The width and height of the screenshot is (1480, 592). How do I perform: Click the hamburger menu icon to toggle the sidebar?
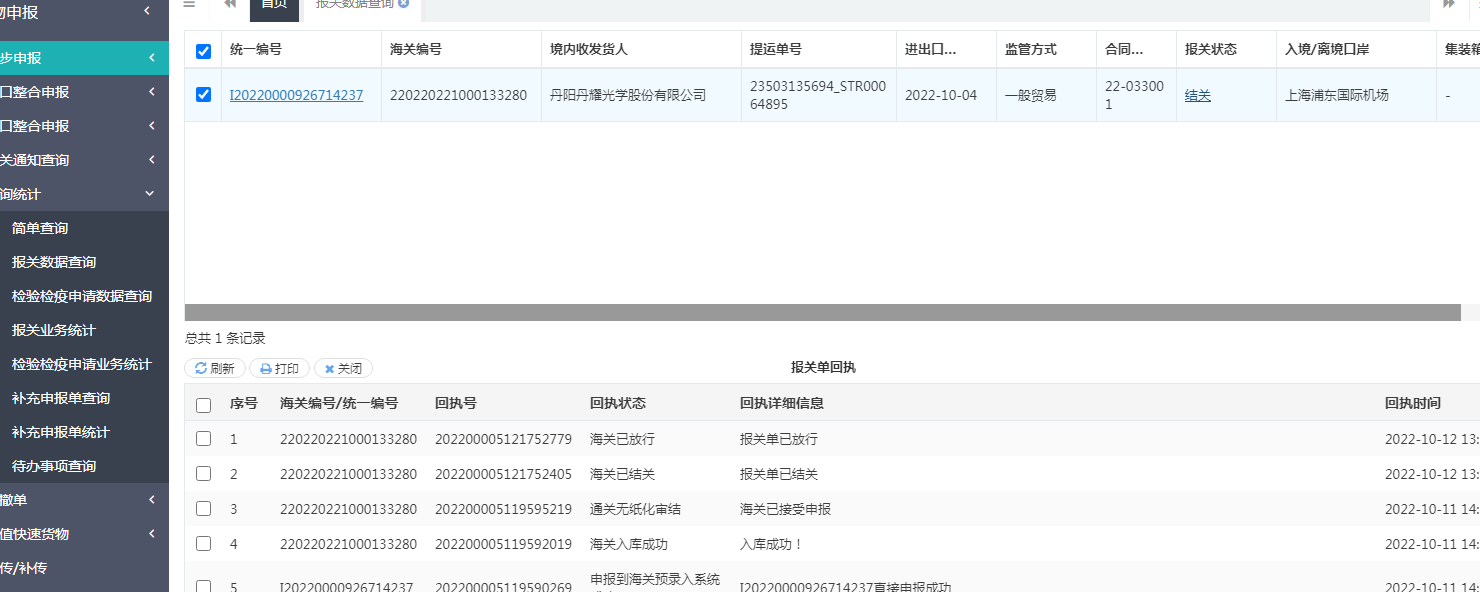189,4
